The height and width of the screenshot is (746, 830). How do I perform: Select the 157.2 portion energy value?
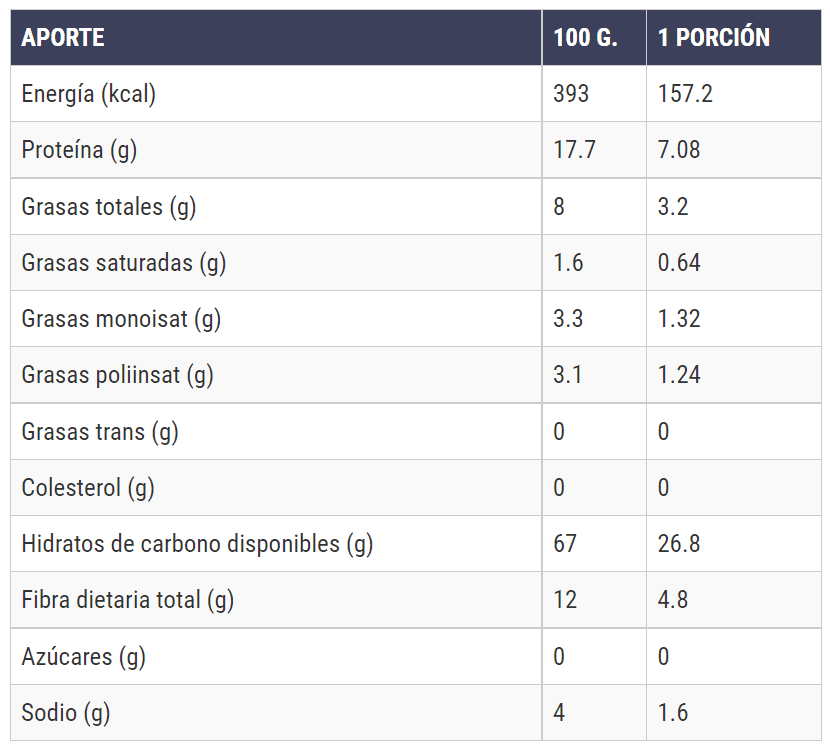(x=685, y=94)
